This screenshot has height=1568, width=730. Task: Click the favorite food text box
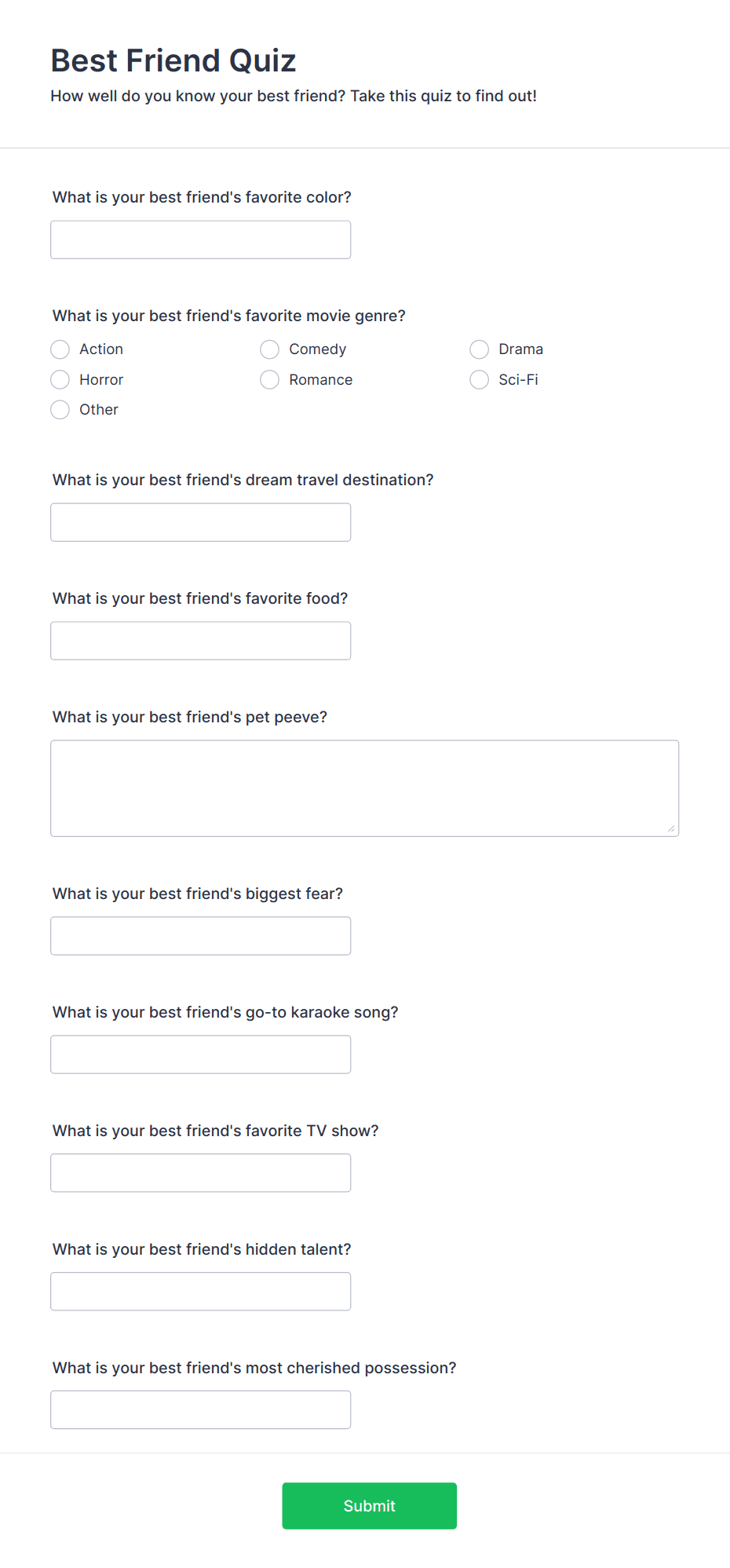(201, 641)
